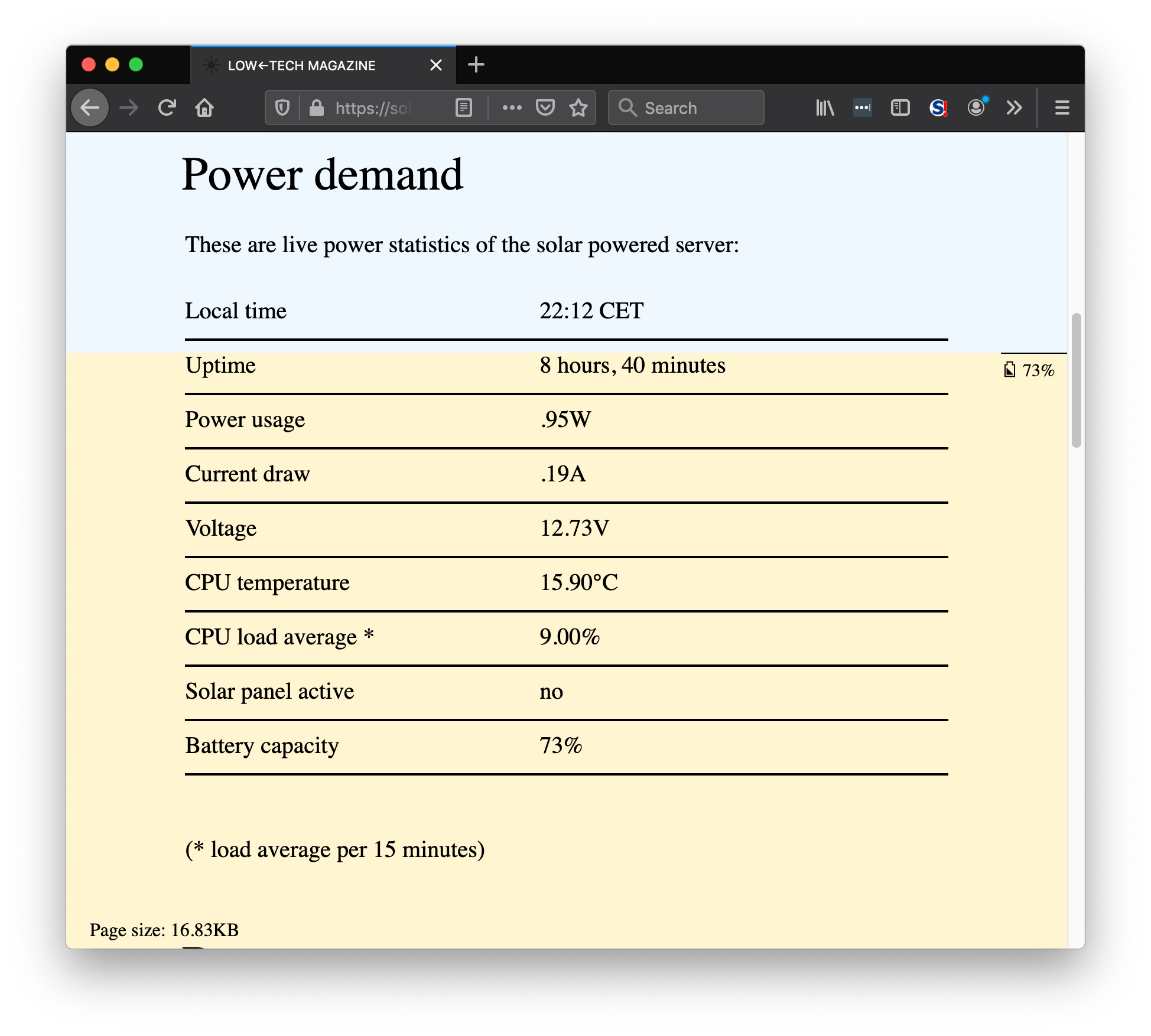Screen dimensions: 1151x1036
Task: Click the current draw value .19A
Action: pos(563,474)
